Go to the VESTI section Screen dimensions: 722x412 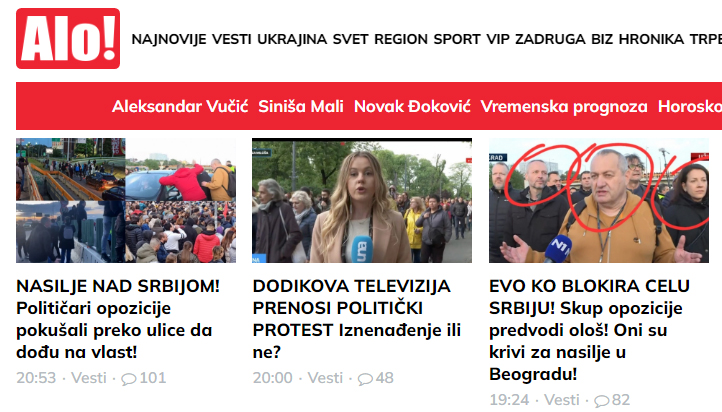point(232,39)
